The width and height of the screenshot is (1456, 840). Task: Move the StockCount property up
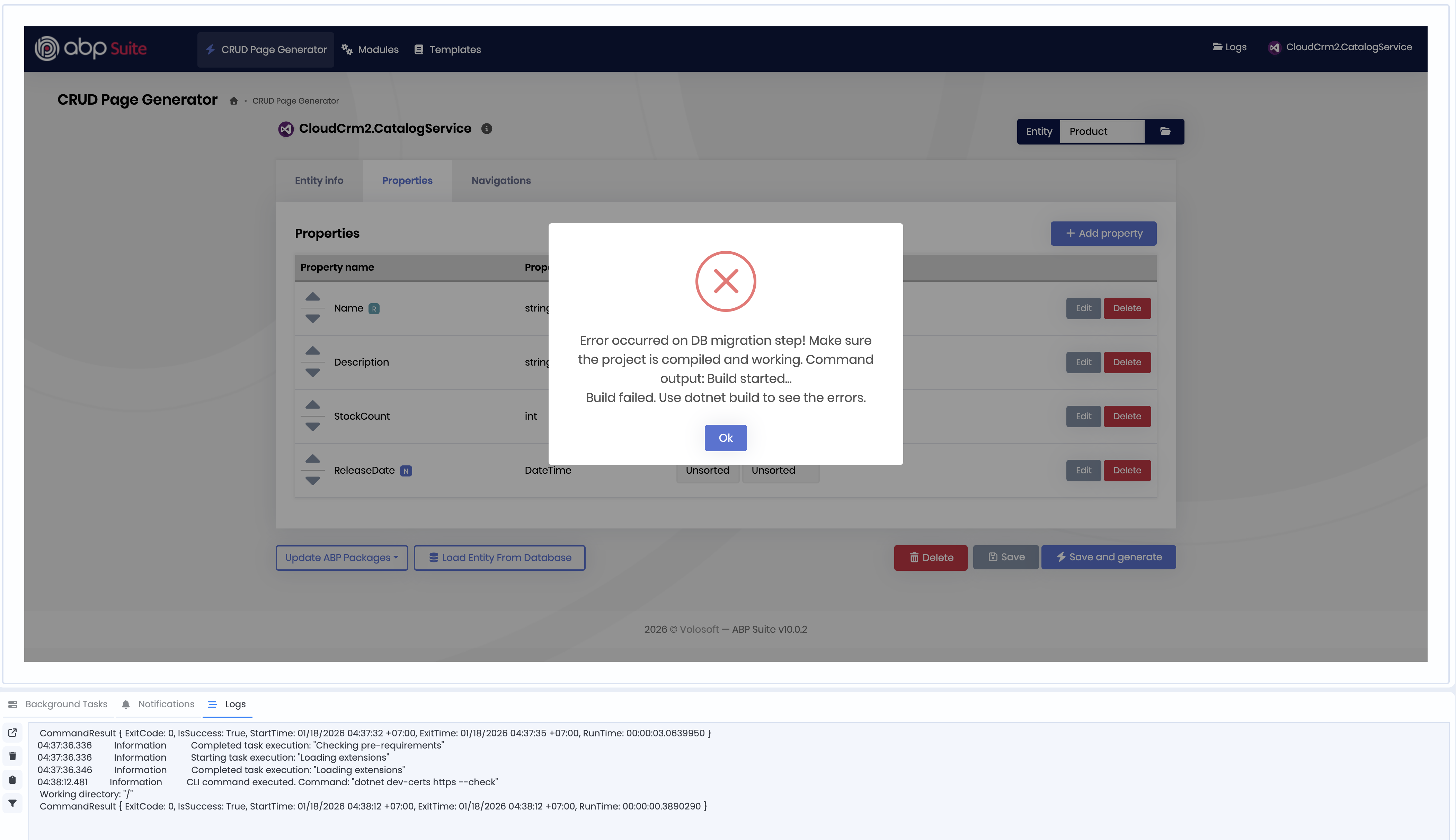pos(312,404)
